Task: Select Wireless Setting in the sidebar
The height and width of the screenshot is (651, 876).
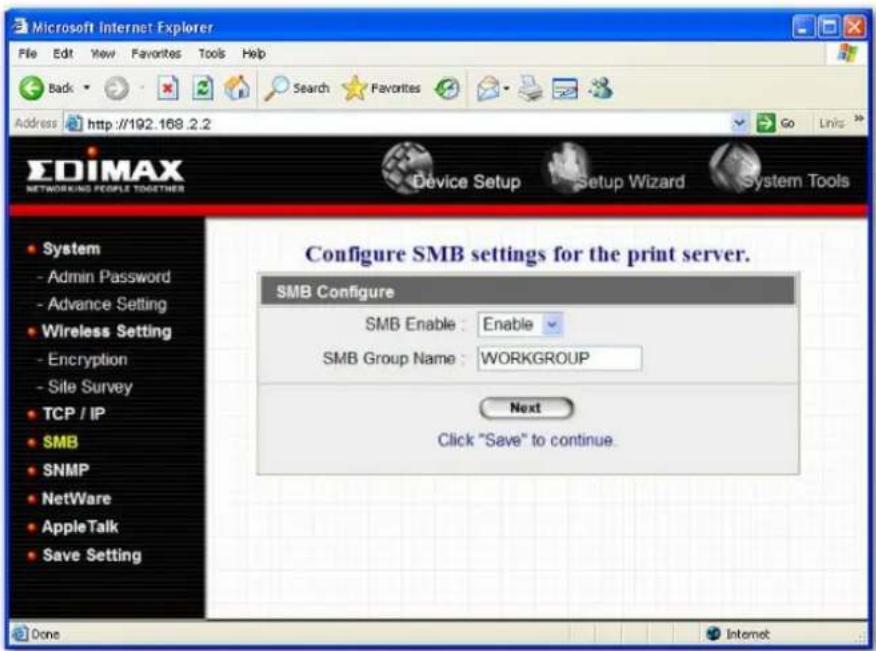Action: tap(107, 331)
